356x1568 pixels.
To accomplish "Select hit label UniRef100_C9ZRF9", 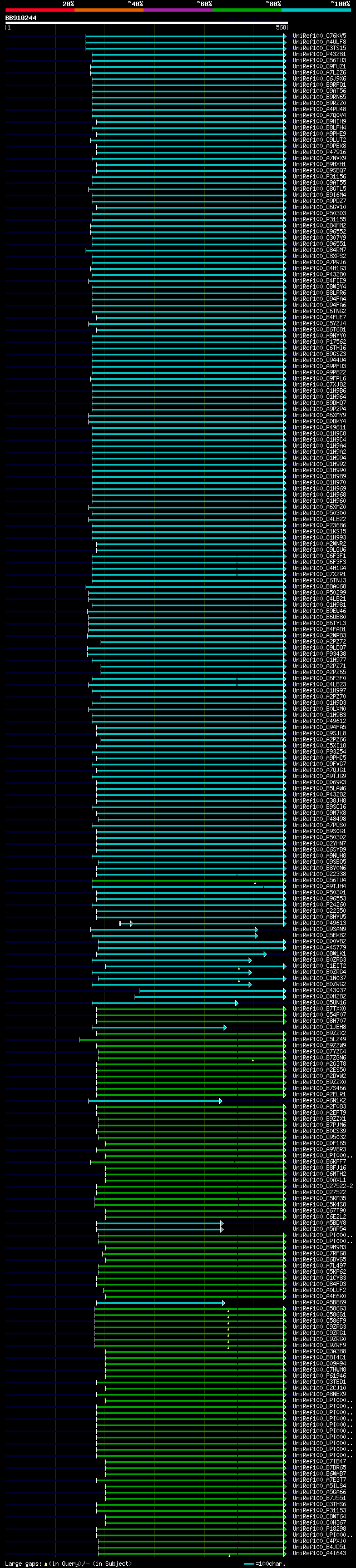I will click(319, 1345).
